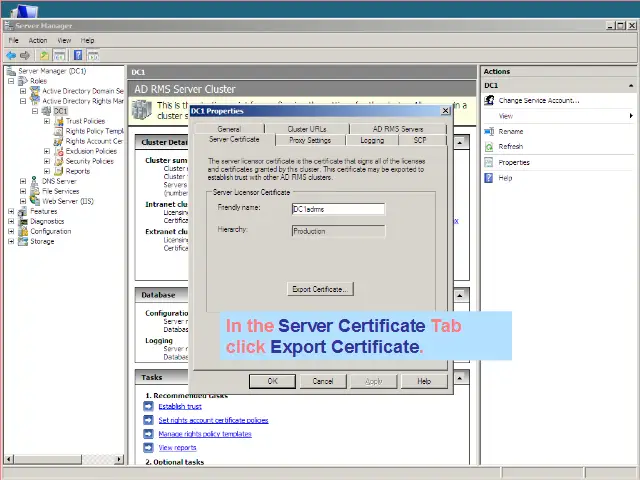Viewport: 640px width, 480px height.
Task: Click the Properties icon in Actions pane
Action: [490, 162]
